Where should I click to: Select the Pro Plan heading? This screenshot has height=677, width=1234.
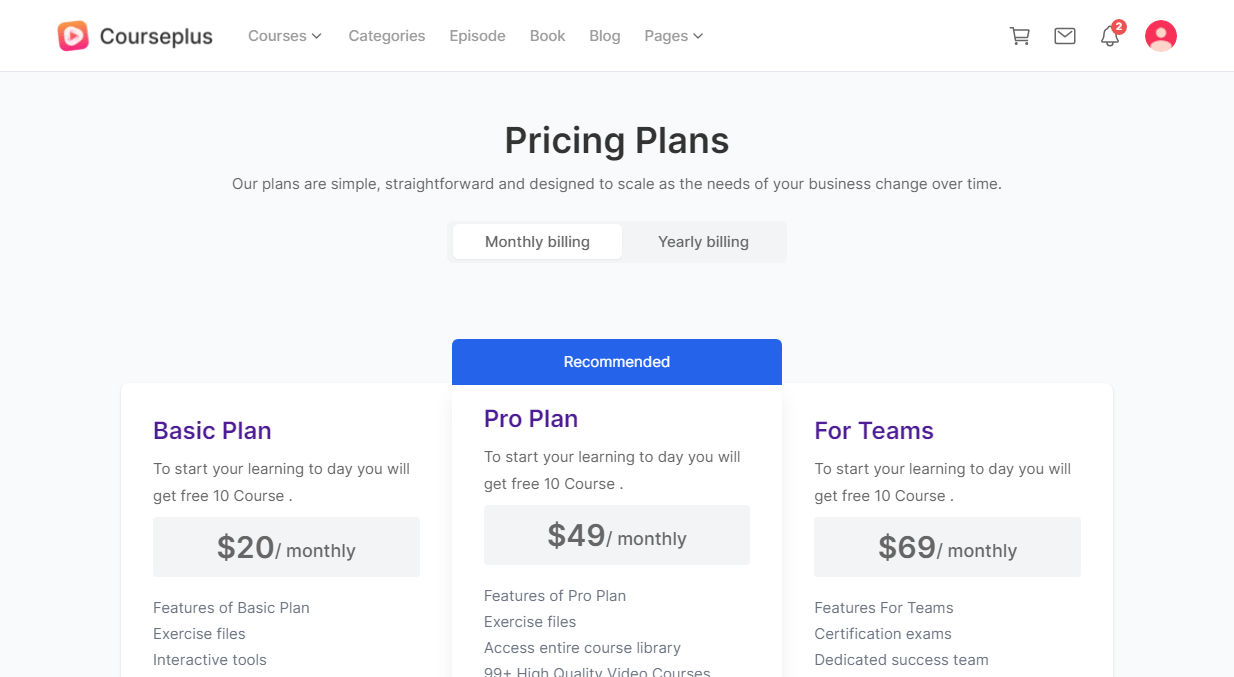(531, 419)
